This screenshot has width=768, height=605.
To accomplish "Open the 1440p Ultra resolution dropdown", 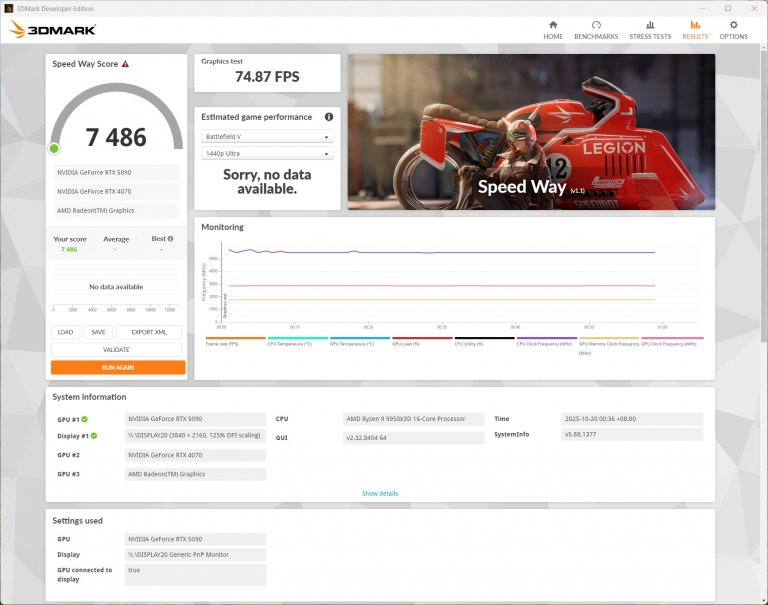I will [x=268, y=154].
